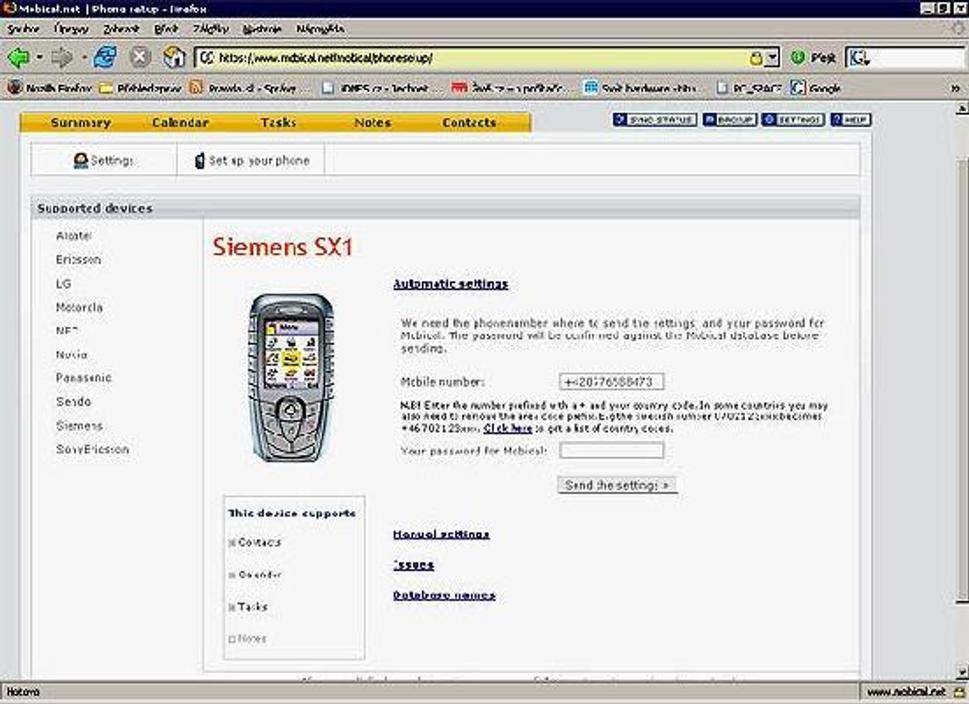Viewport: 969px width, 704px height.
Task: Open the address bar URL dropdown
Action: pos(771,59)
